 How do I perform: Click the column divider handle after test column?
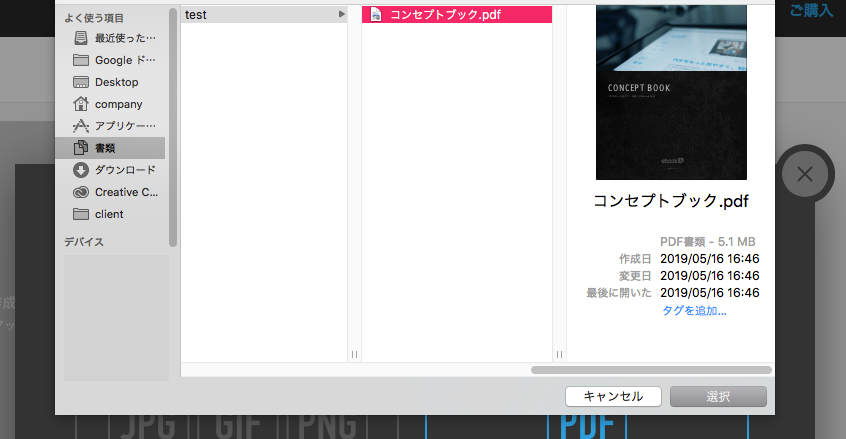pos(354,354)
